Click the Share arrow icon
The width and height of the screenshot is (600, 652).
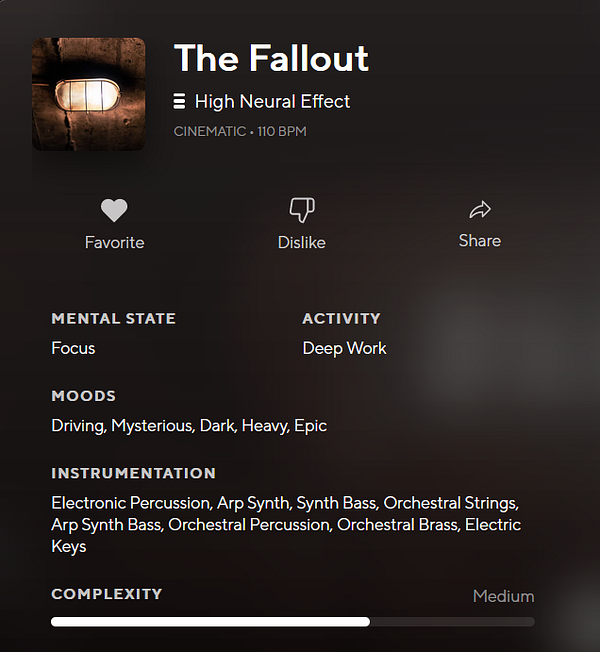[x=480, y=209]
